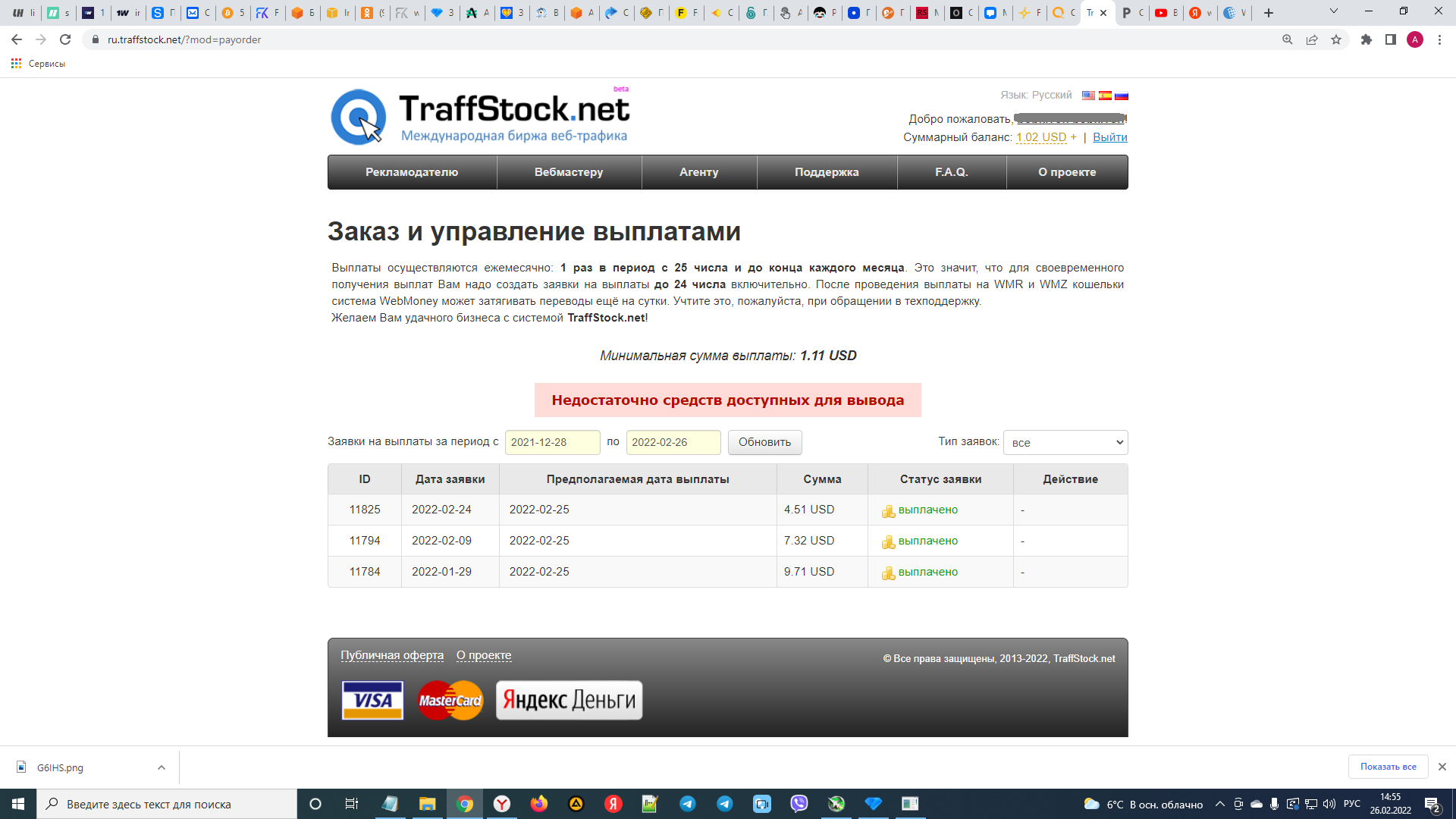Open Viber from the taskbar
This screenshot has height=819, width=1456.
click(x=799, y=804)
